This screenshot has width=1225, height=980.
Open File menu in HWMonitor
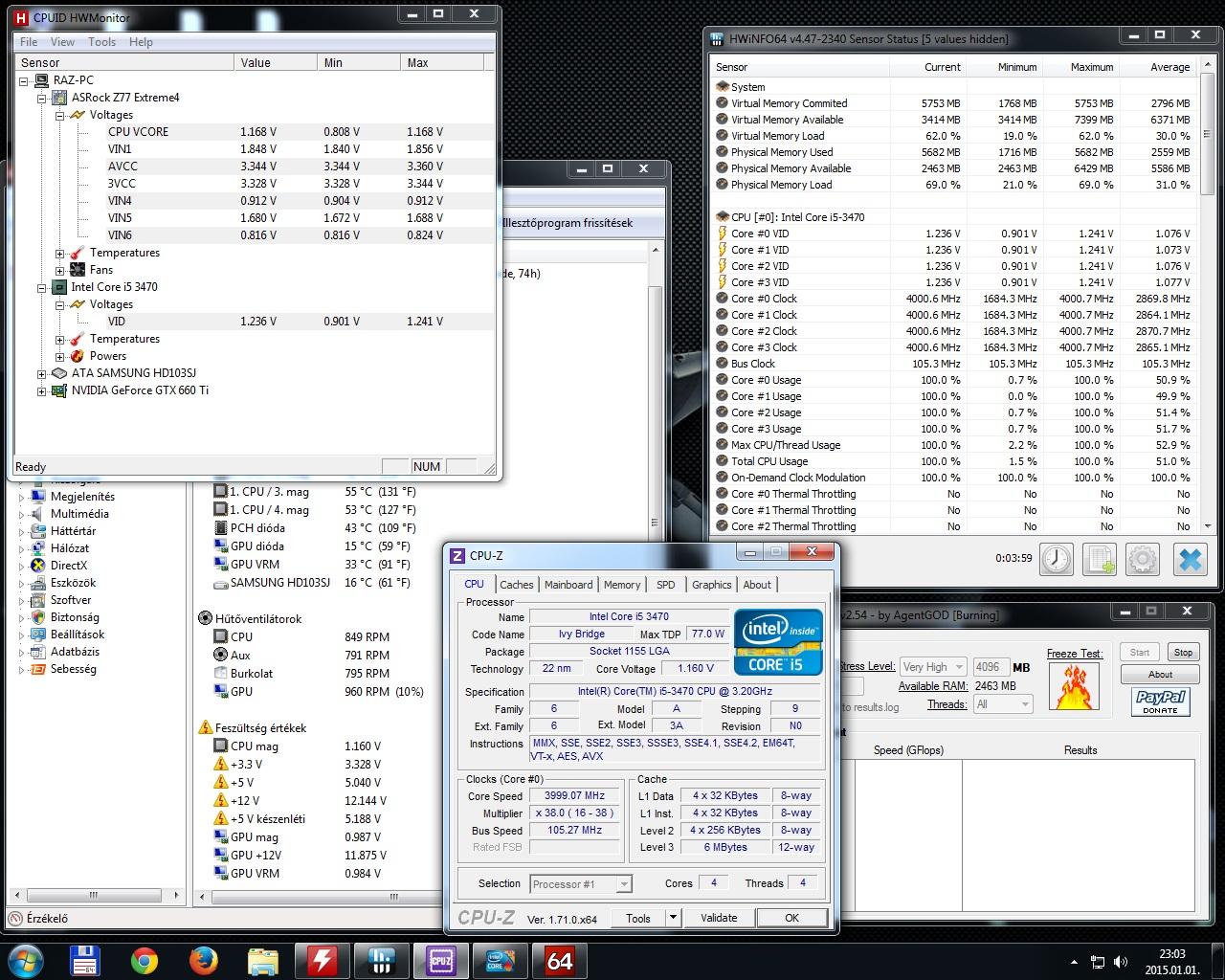point(29,42)
